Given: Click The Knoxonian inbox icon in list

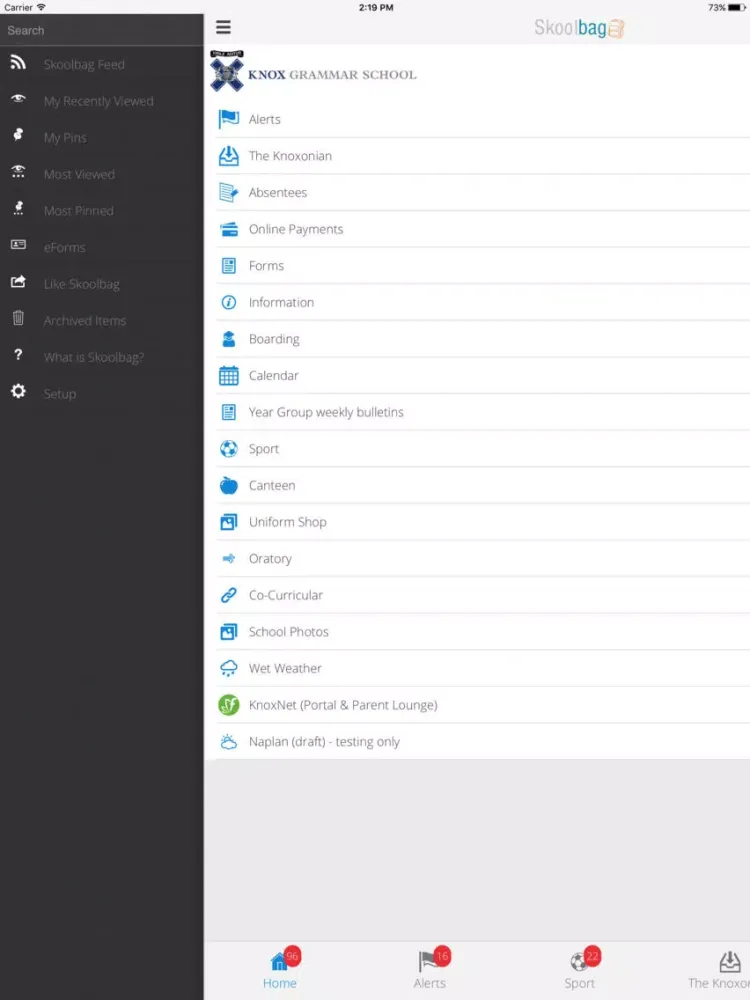Looking at the screenshot, I should click(x=228, y=156).
